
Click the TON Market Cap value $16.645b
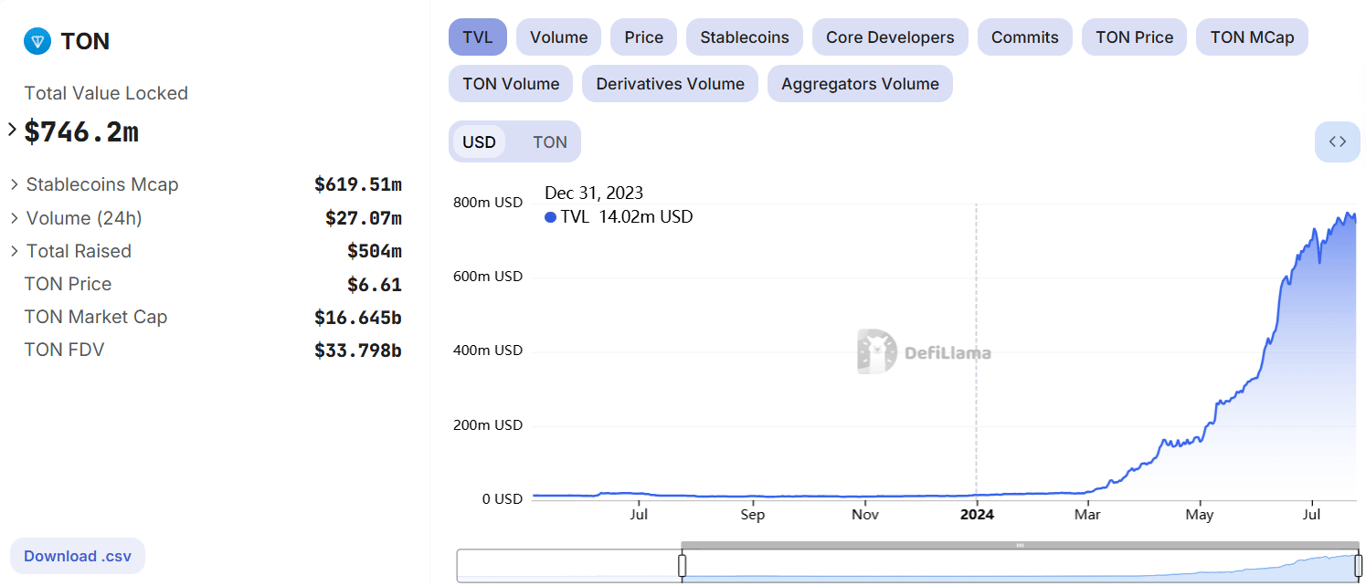(358, 317)
